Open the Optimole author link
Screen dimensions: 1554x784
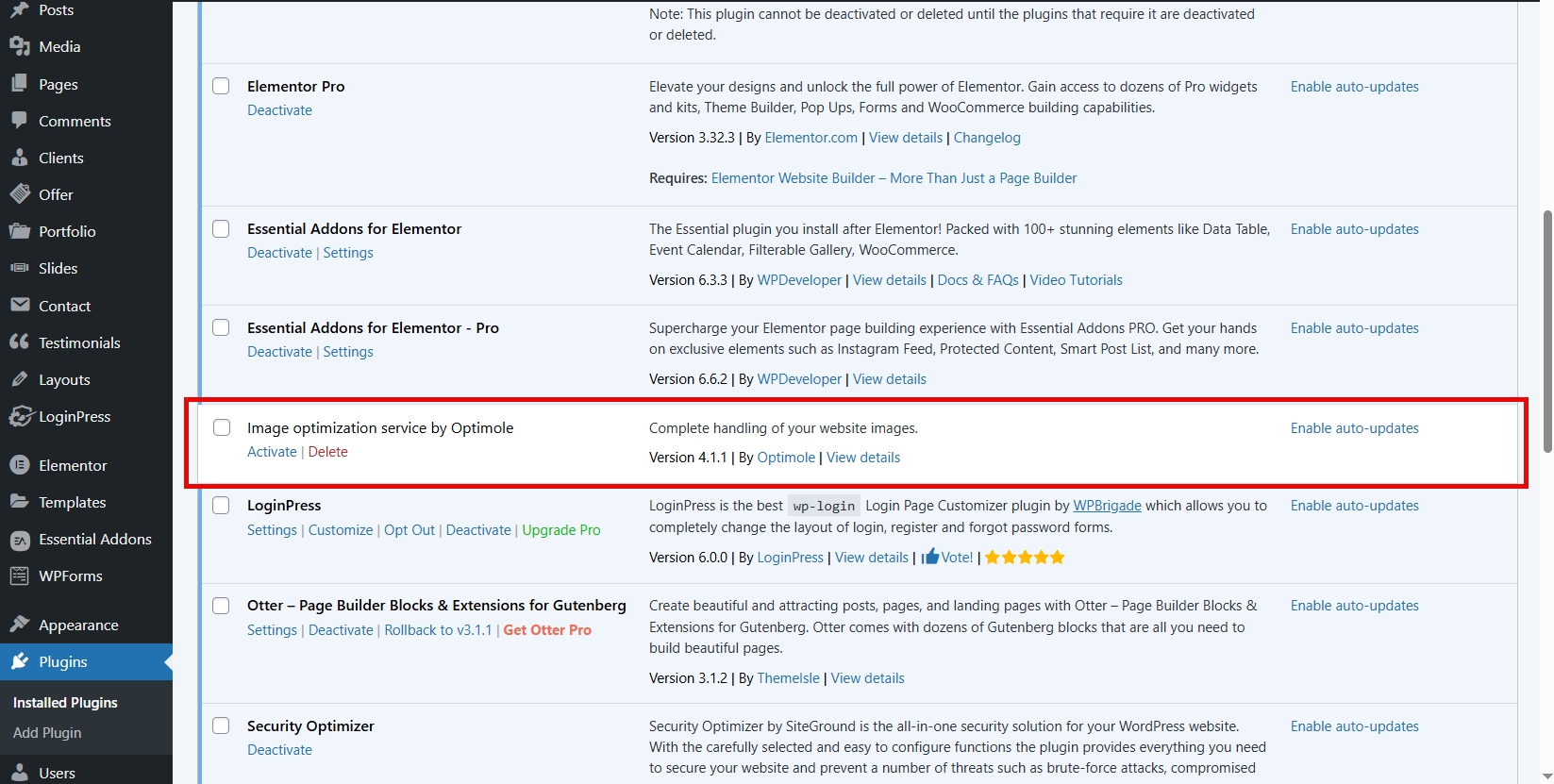[786, 458]
